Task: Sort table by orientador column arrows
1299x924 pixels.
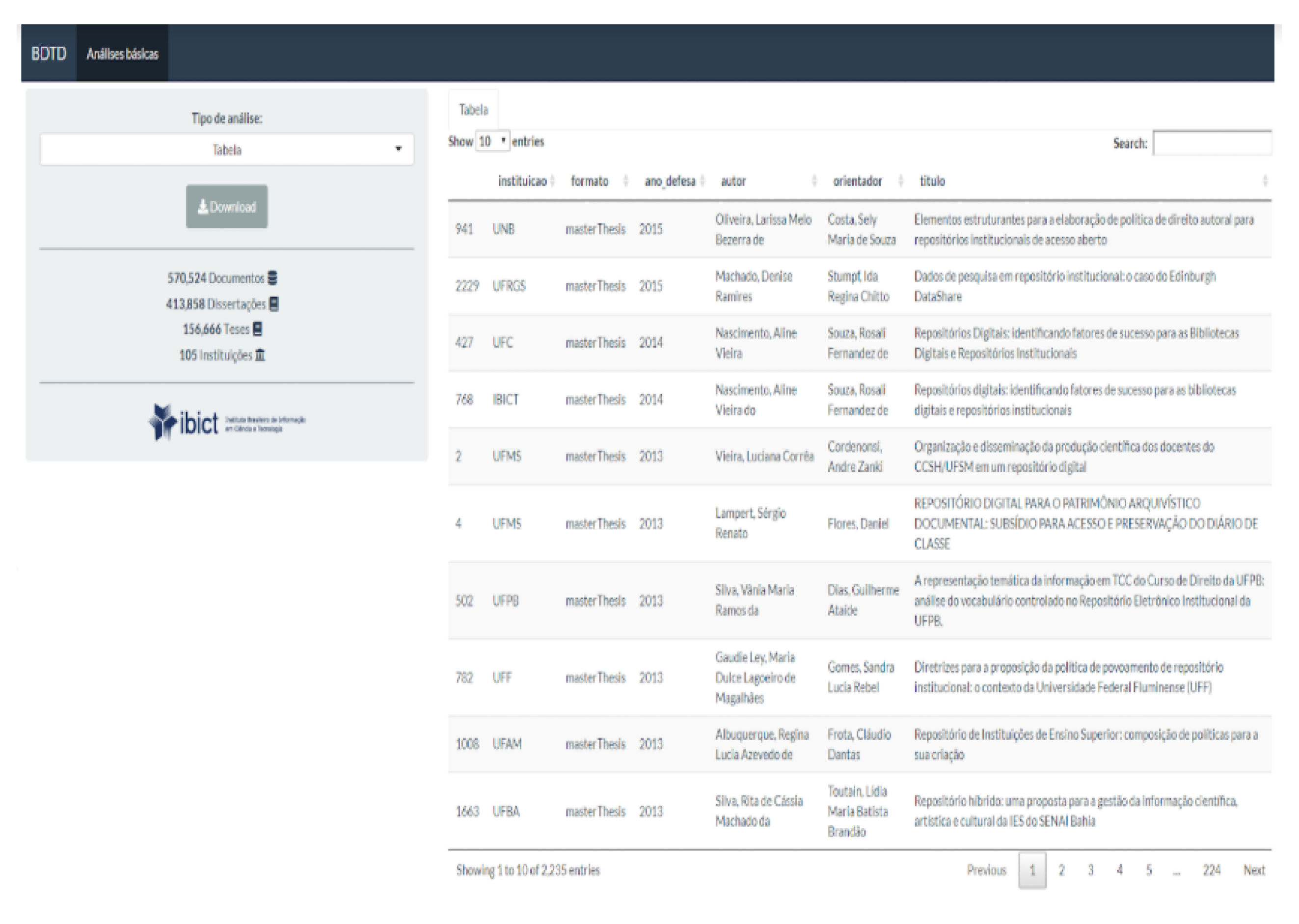Action: [900, 182]
